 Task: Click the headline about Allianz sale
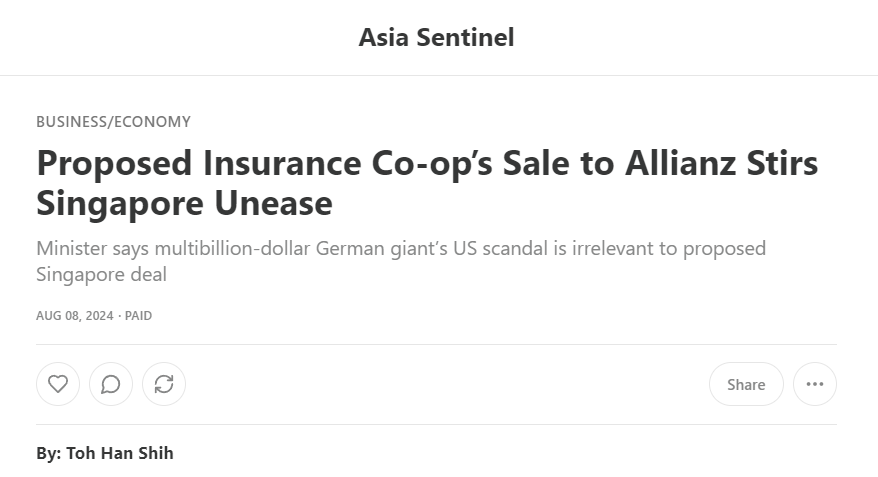pyautogui.click(x=427, y=183)
